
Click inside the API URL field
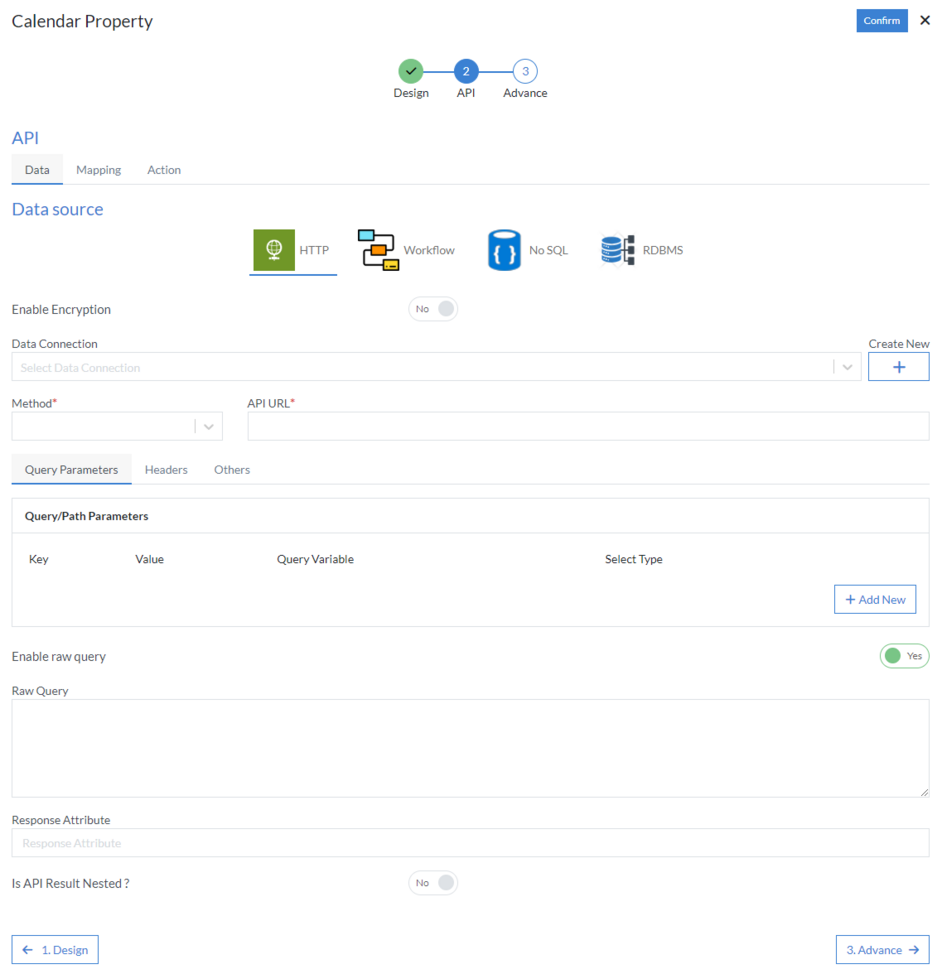(x=588, y=426)
